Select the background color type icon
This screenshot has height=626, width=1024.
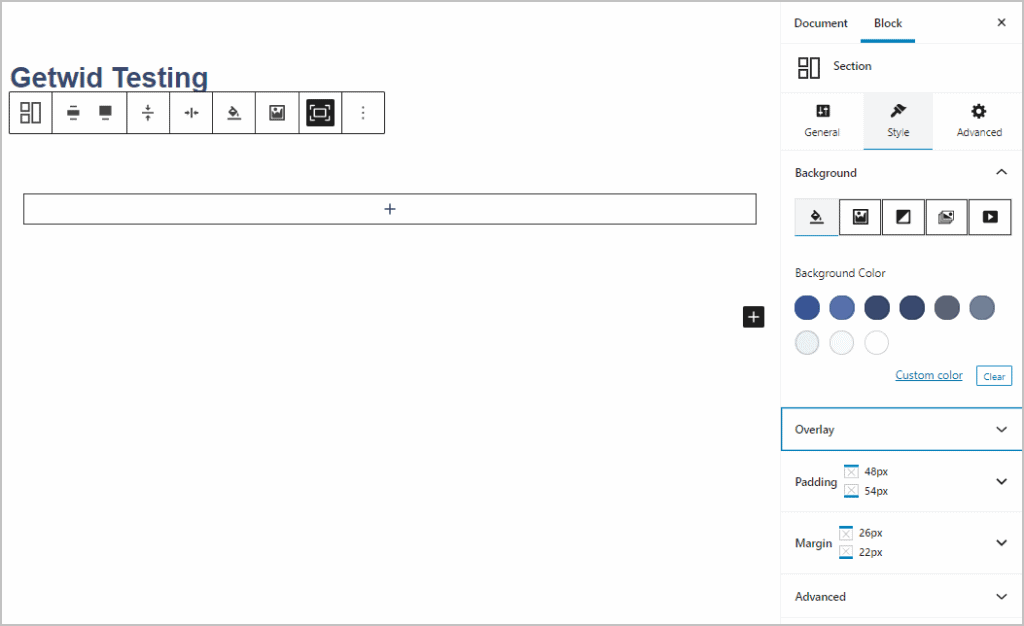[816, 217]
